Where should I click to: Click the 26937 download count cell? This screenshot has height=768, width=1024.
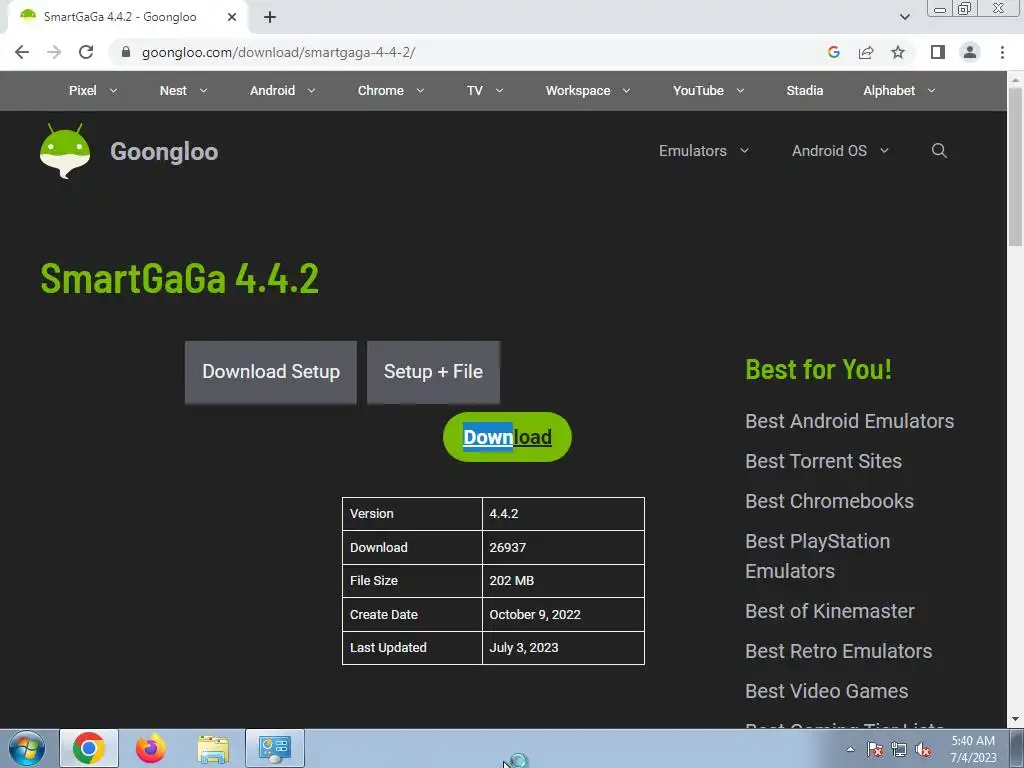(563, 547)
